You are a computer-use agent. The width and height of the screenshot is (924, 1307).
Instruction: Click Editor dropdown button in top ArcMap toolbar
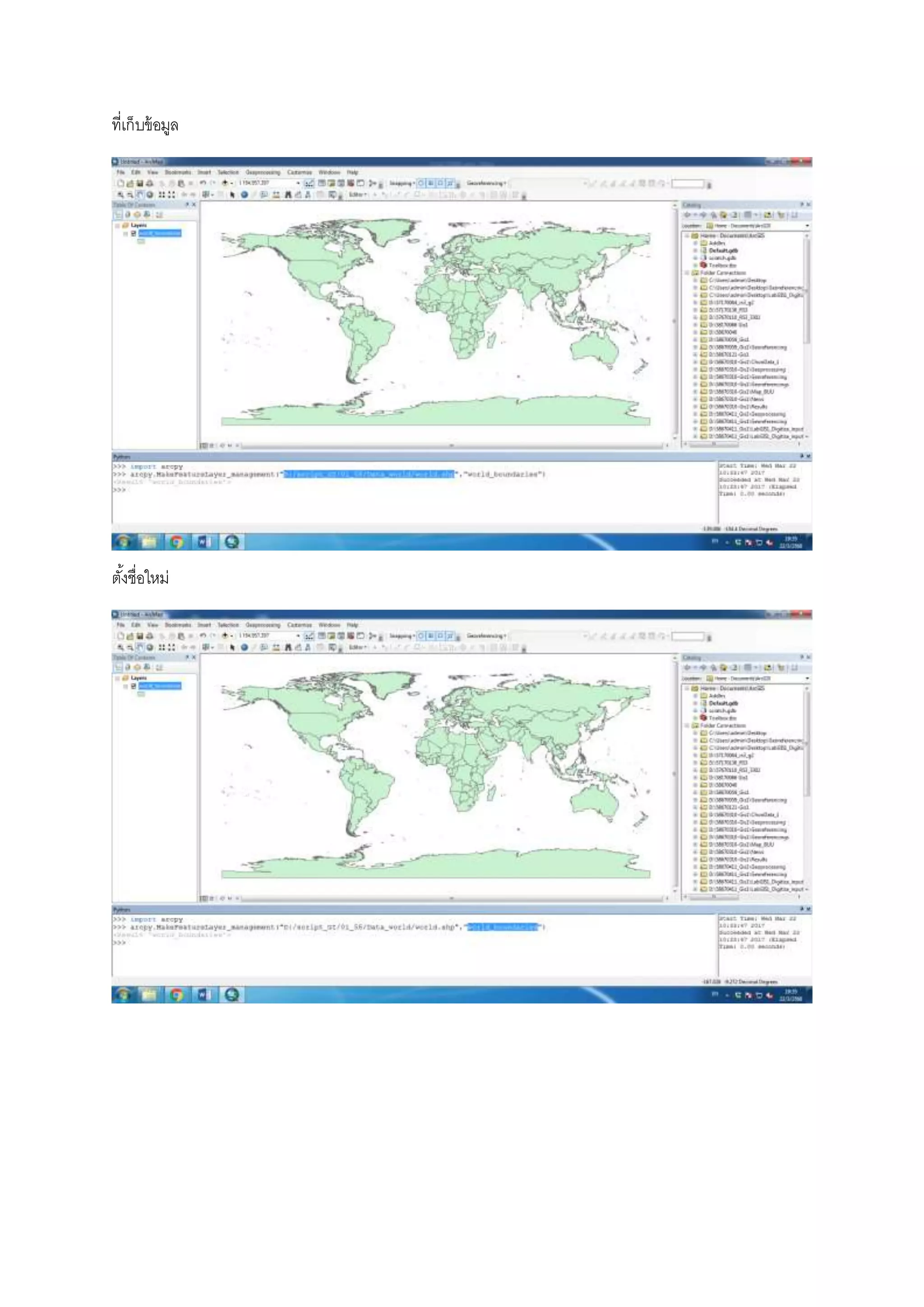tap(358, 195)
